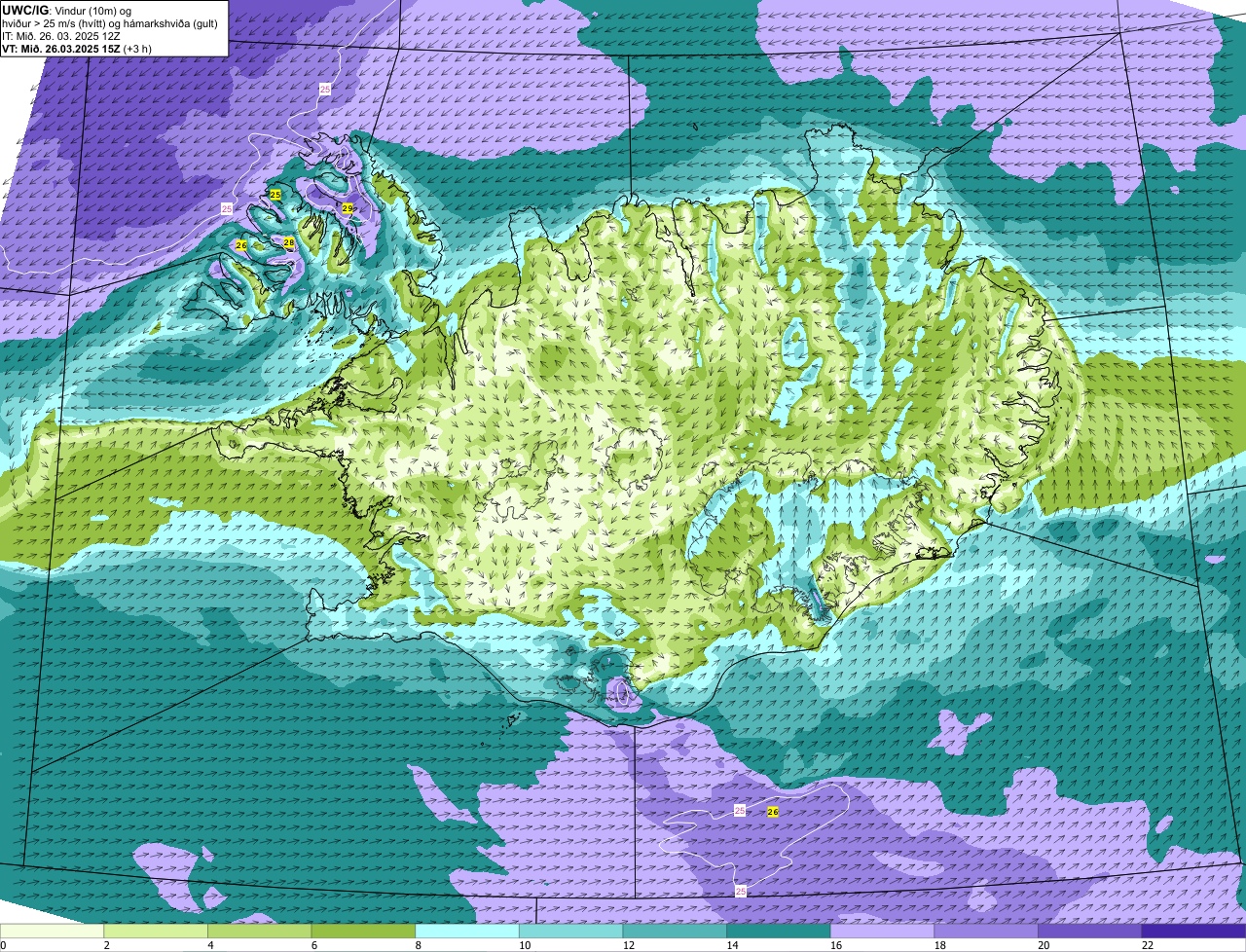This screenshot has width=1246, height=952.
Task: Click the bold "VT: Mið. 26.03.2025 15Z" line
Action: point(63,49)
